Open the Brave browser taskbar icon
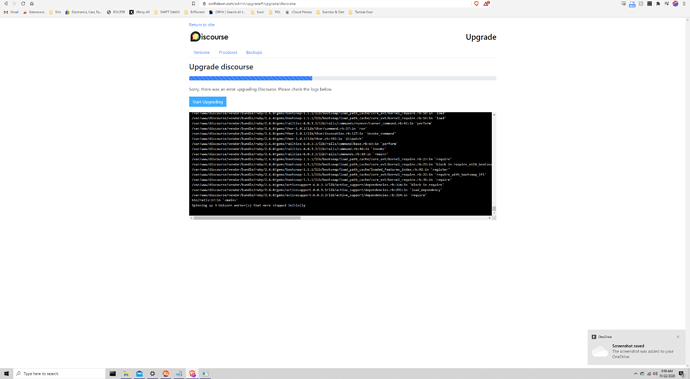Viewport: 690px width, 379px height. click(192, 374)
